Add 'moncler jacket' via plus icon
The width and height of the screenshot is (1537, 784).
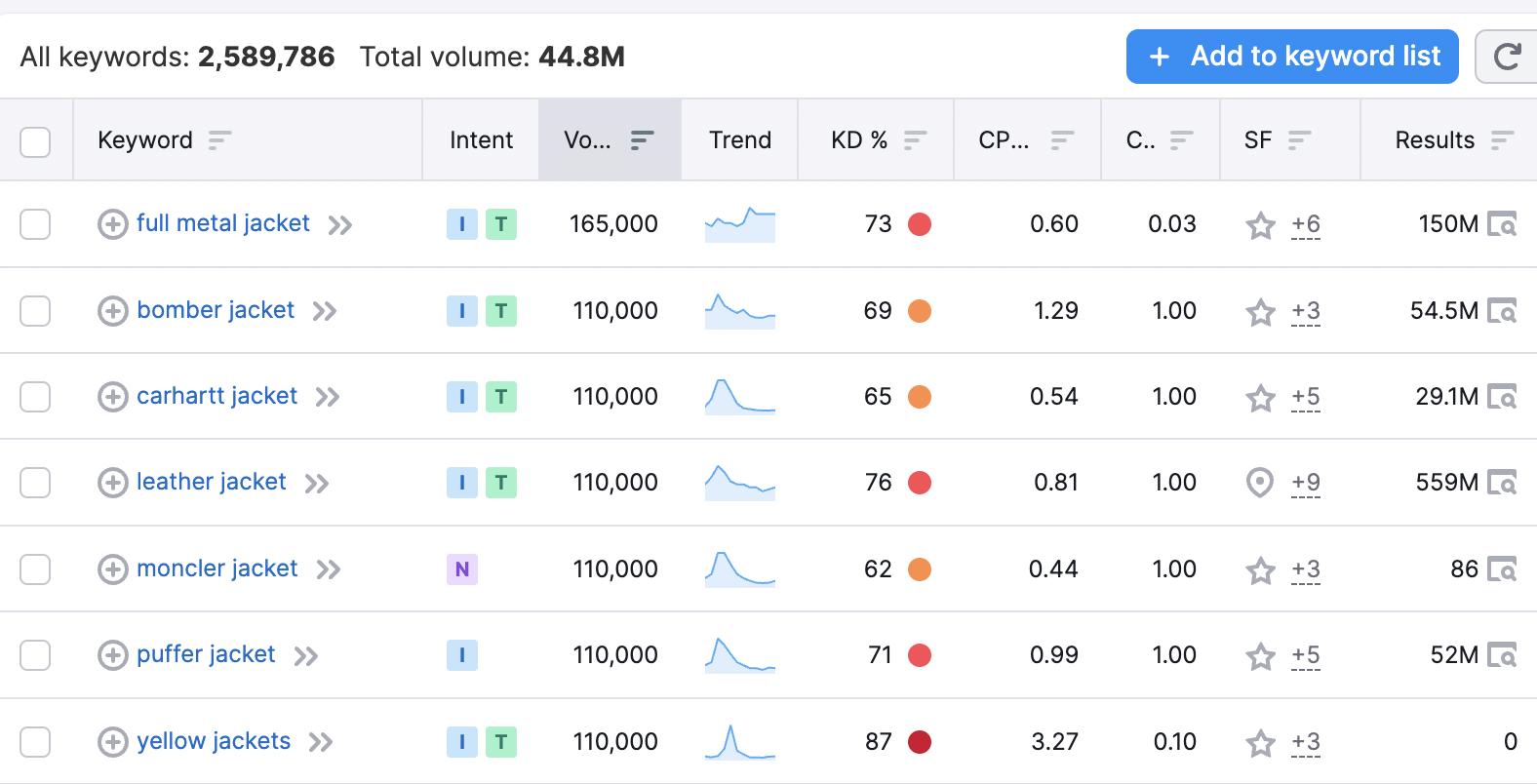(113, 569)
